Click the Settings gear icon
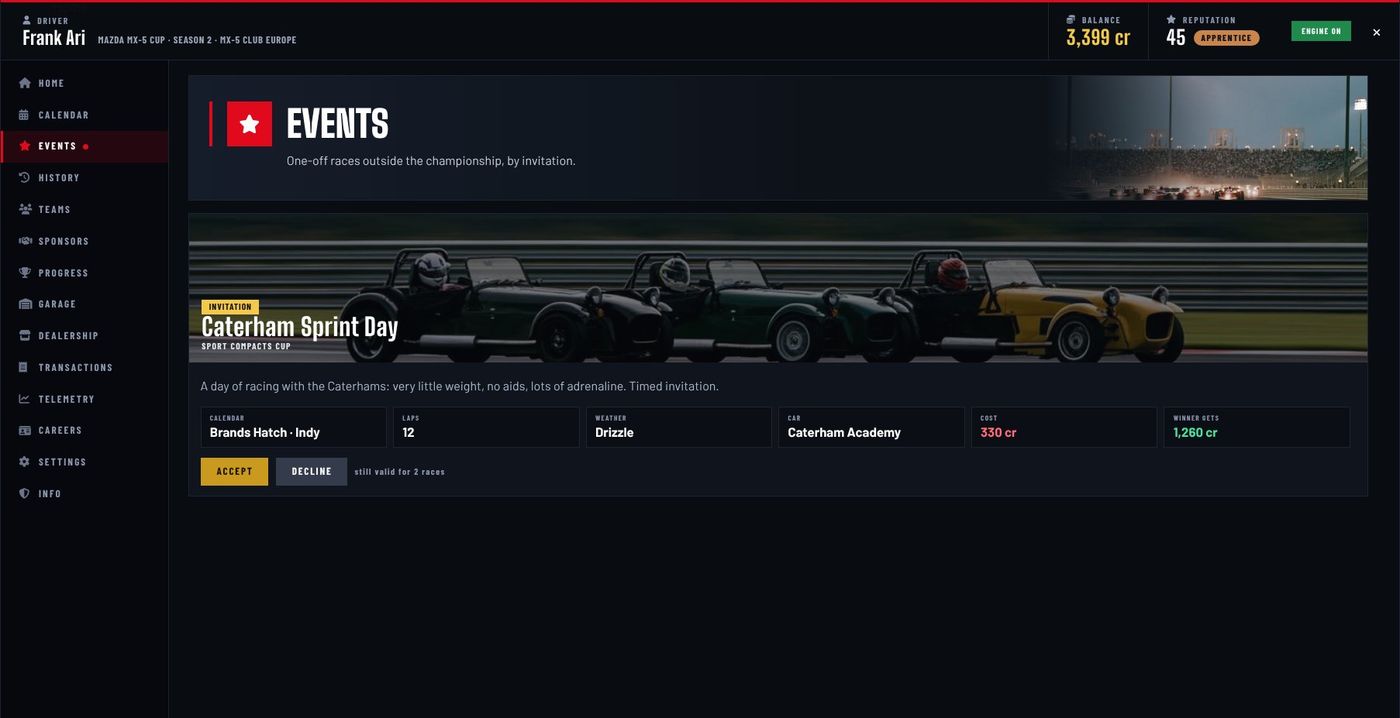The width and height of the screenshot is (1400, 718). 24,462
